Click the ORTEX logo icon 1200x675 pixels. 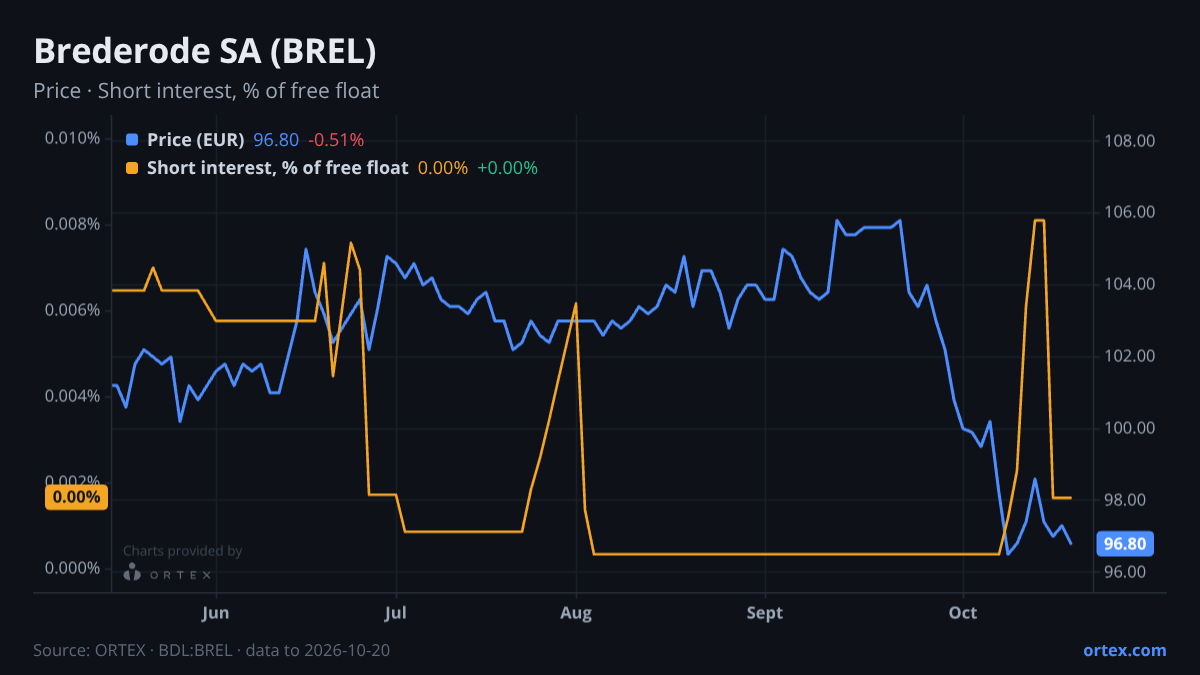point(132,572)
